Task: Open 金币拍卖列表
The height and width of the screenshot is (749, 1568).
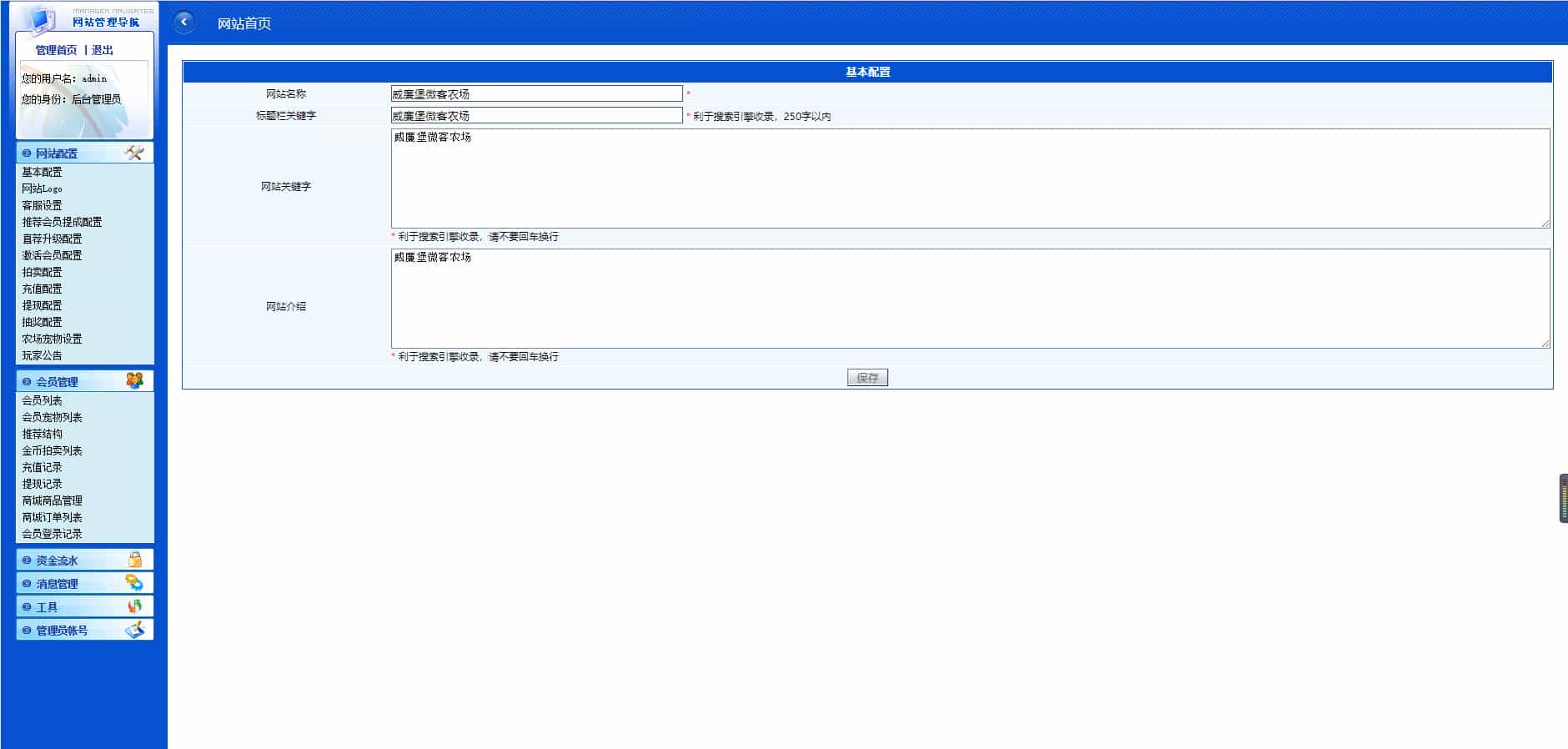Action: [x=52, y=450]
